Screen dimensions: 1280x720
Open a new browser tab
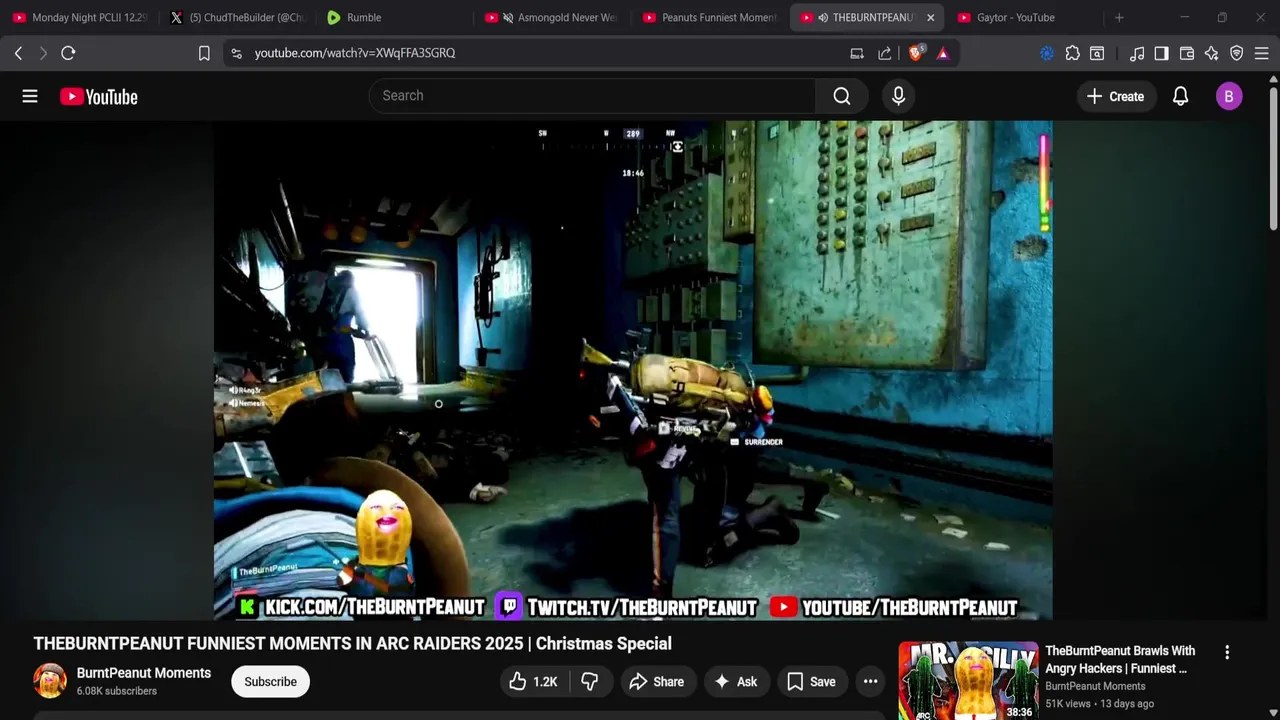click(x=1119, y=17)
